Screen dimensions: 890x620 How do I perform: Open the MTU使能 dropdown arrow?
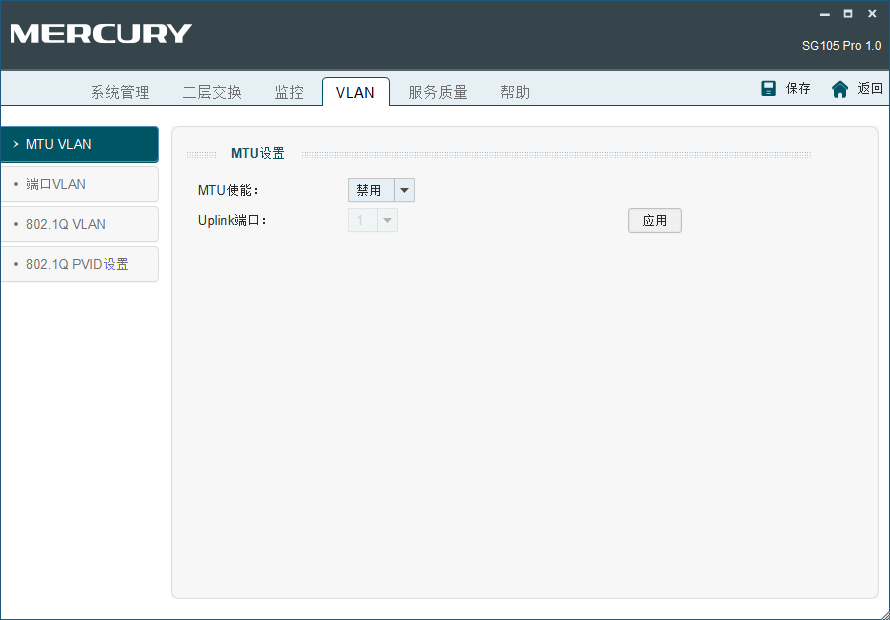click(x=404, y=190)
